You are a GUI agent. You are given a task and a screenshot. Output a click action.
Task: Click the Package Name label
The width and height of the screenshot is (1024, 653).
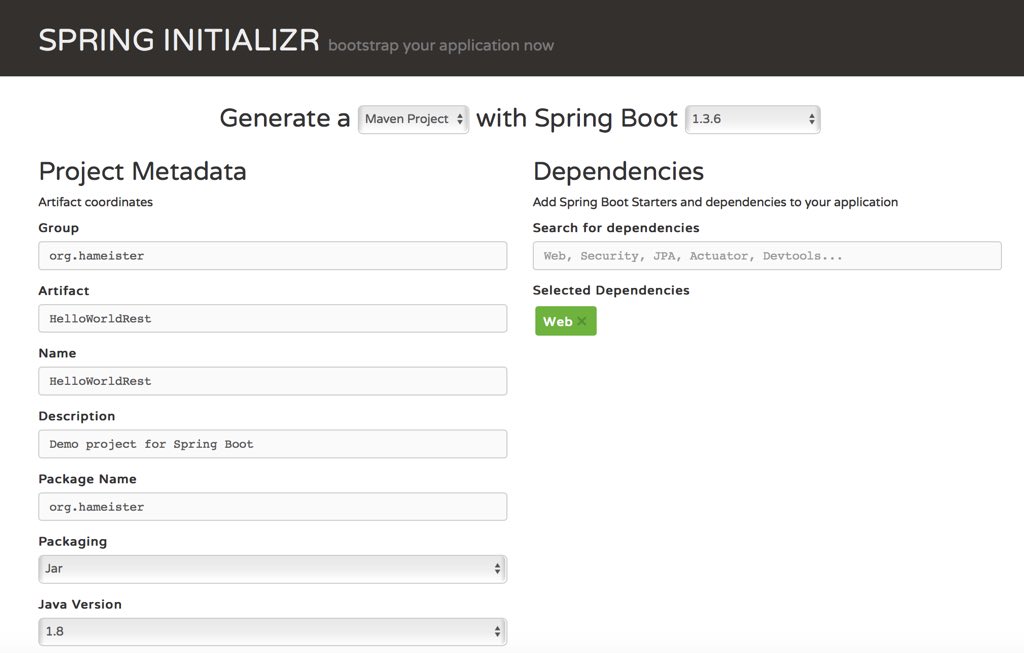click(87, 479)
